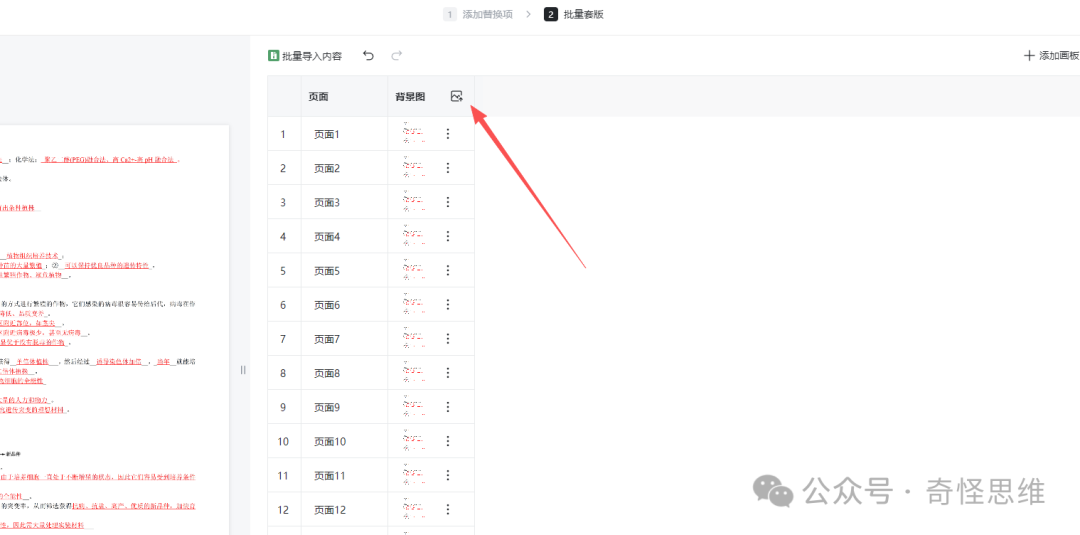Click the 页面 column header

pyautogui.click(x=344, y=96)
